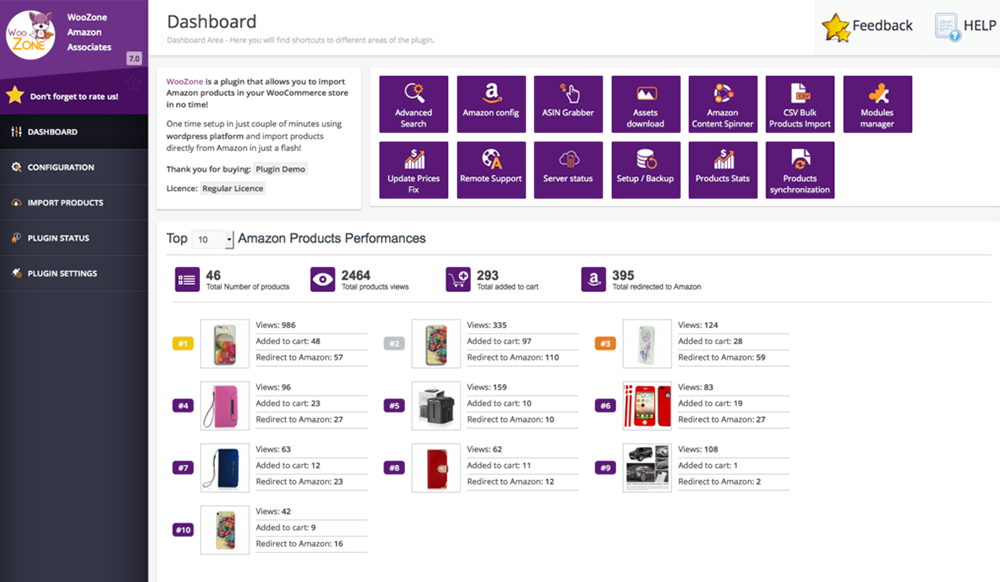
Task: Open Plugin Status in the sidebar
Action: pos(74,238)
